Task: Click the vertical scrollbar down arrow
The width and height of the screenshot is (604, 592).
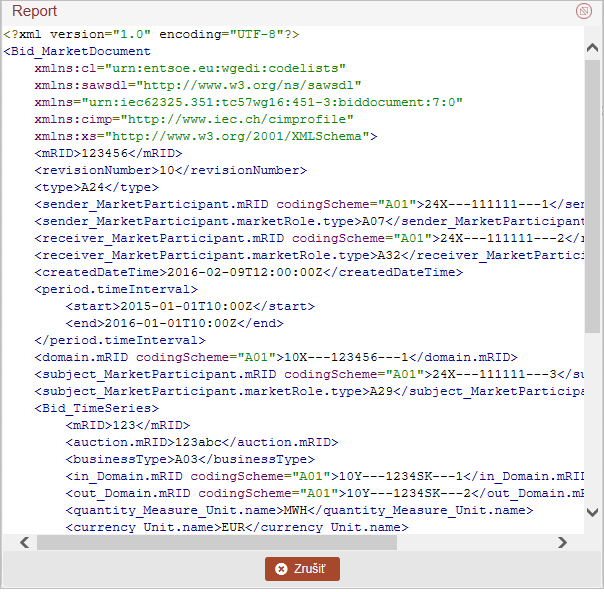Action: [x=592, y=512]
